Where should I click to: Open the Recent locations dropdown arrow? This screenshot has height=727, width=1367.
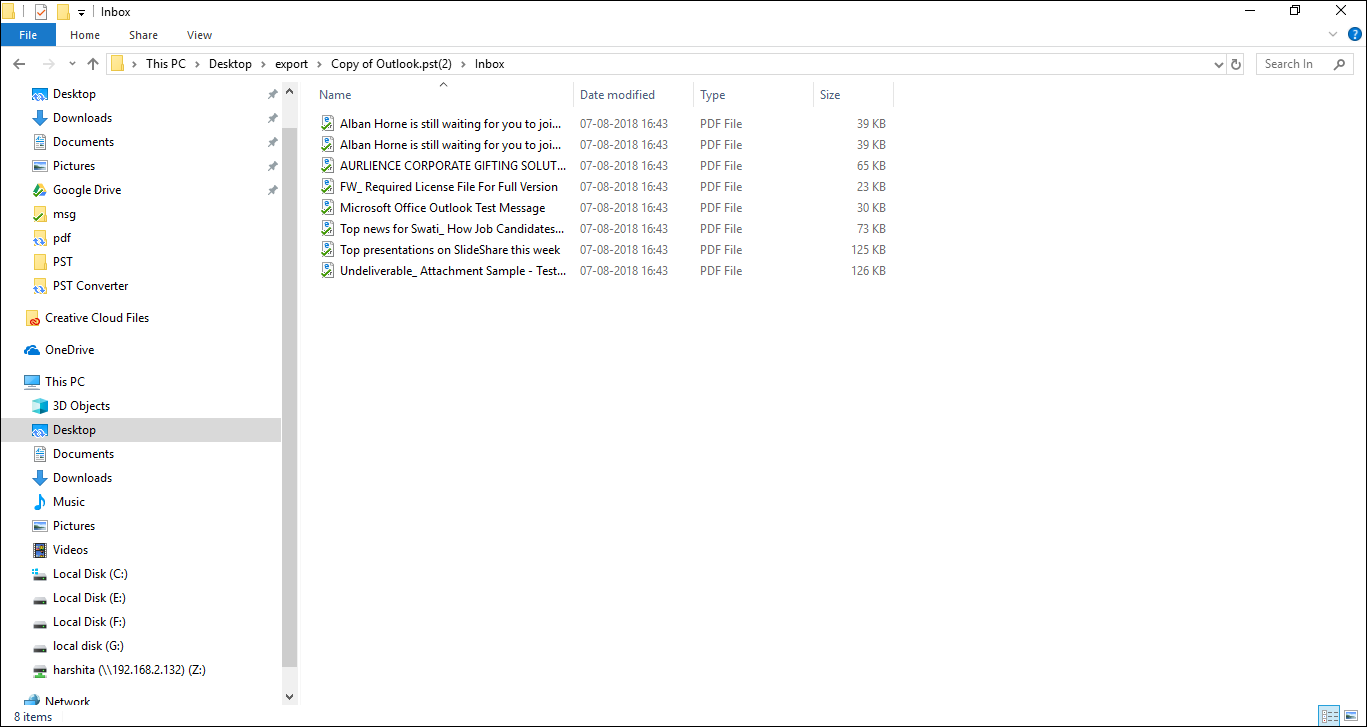(x=72, y=64)
